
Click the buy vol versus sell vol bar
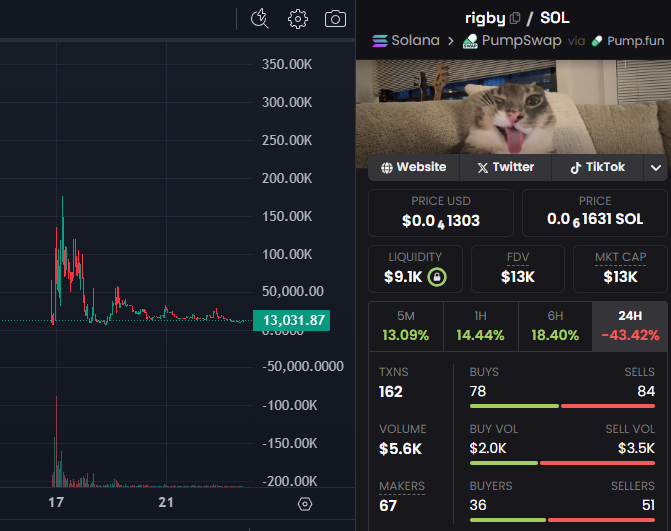(562, 463)
